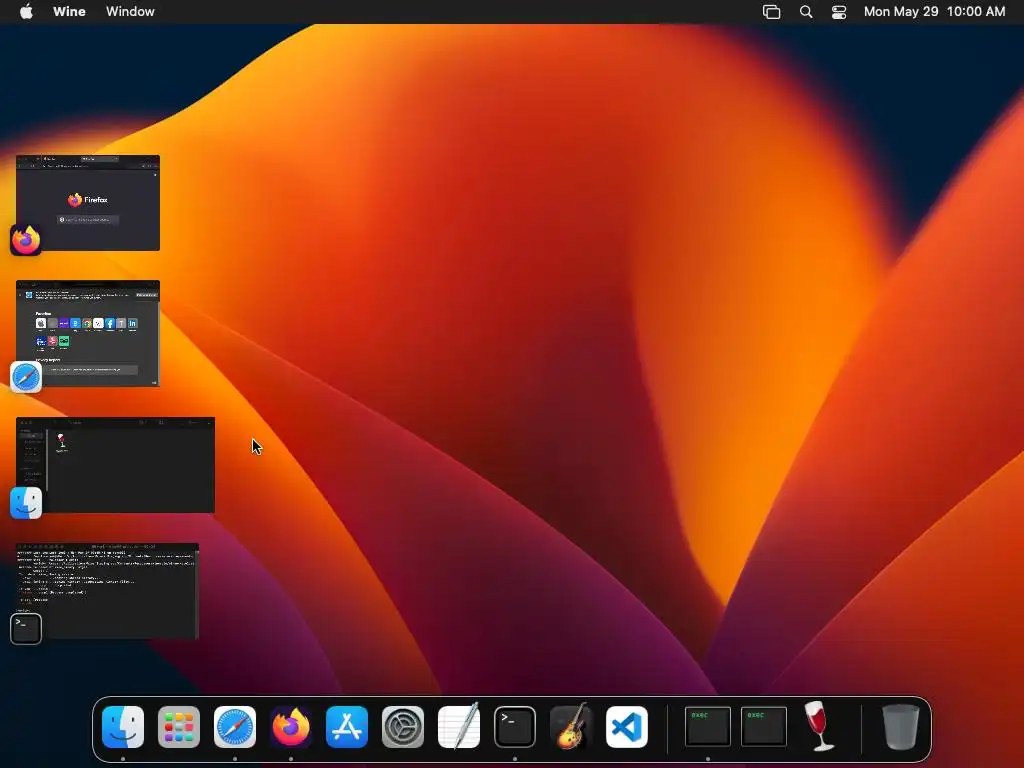Open the Apple menu
1024x768 pixels.
26,12
